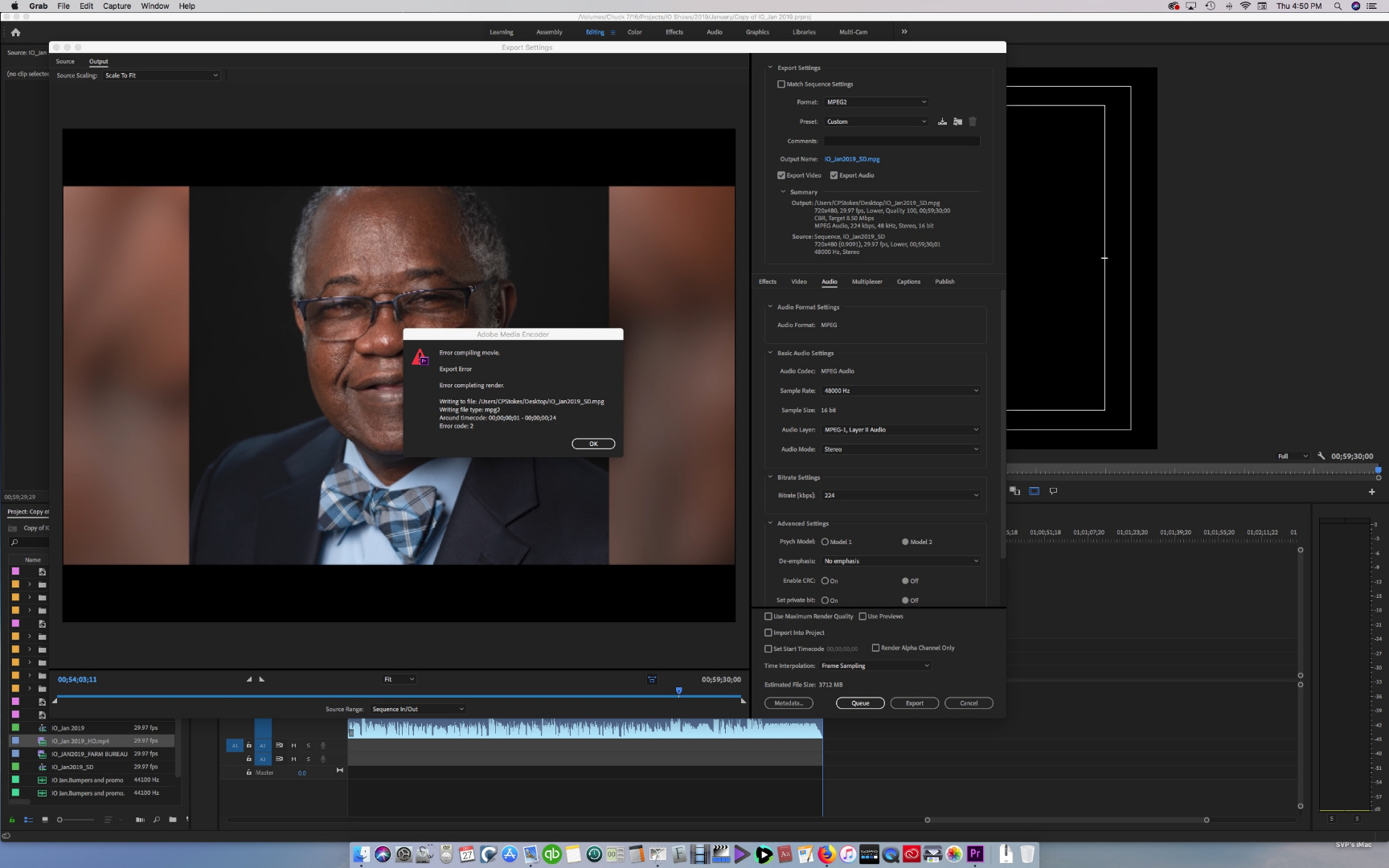Open Metadata settings button
Viewport: 1389px width, 868px height.
(x=789, y=703)
